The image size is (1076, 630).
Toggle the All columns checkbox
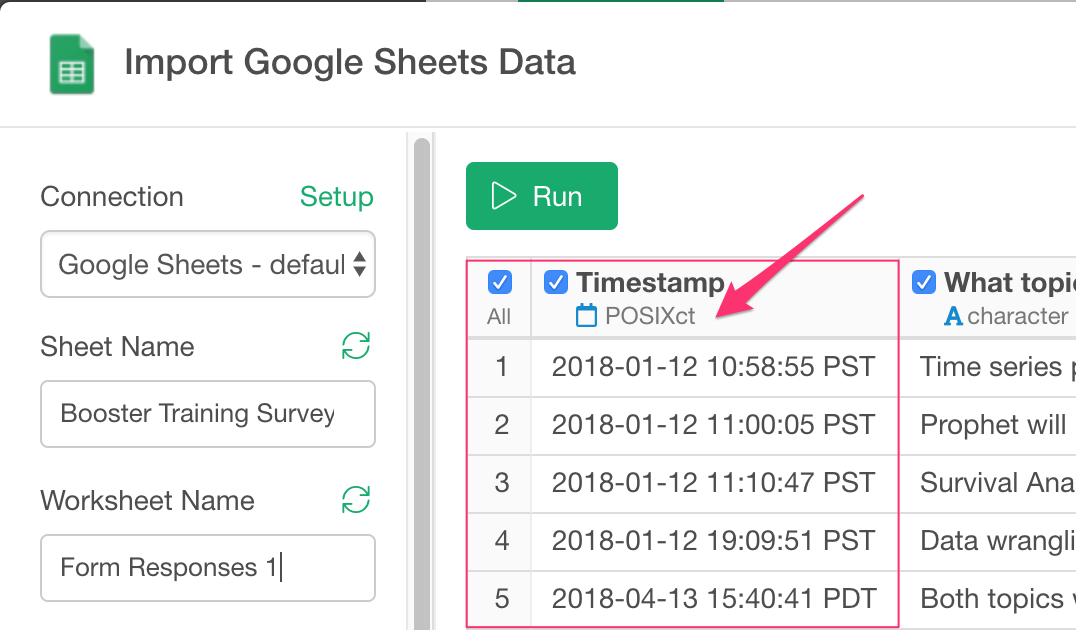tap(500, 282)
